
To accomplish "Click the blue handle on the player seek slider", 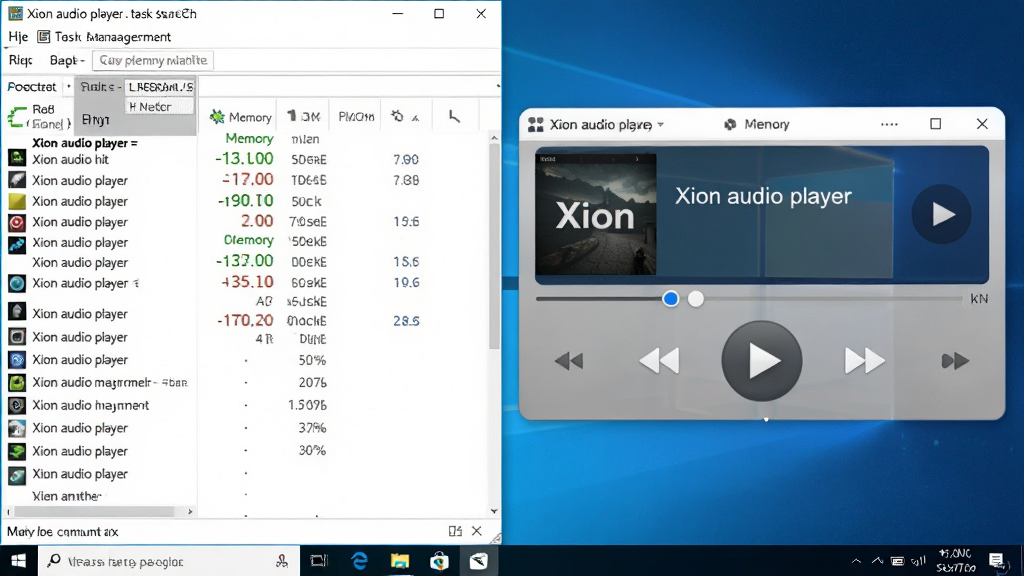I will pyautogui.click(x=670, y=298).
